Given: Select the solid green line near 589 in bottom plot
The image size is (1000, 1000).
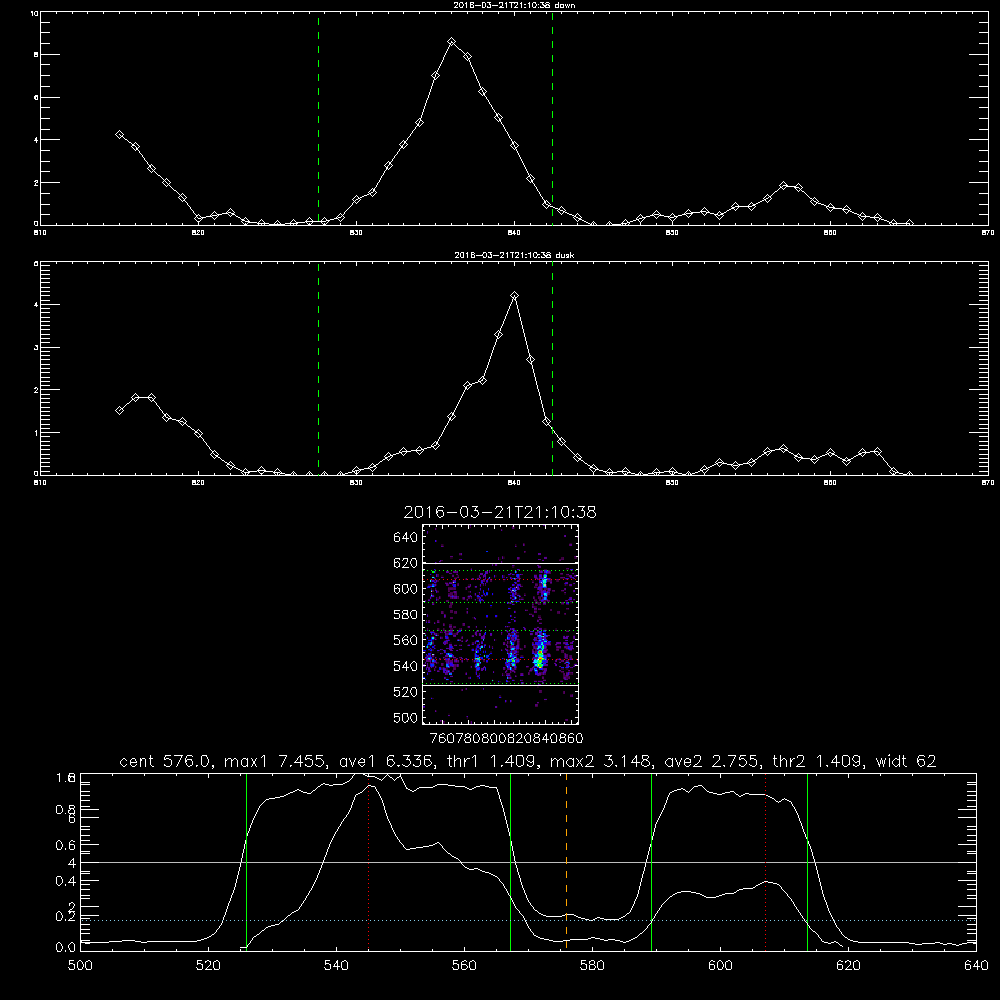Looking at the screenshot, I should pos(651,862).
